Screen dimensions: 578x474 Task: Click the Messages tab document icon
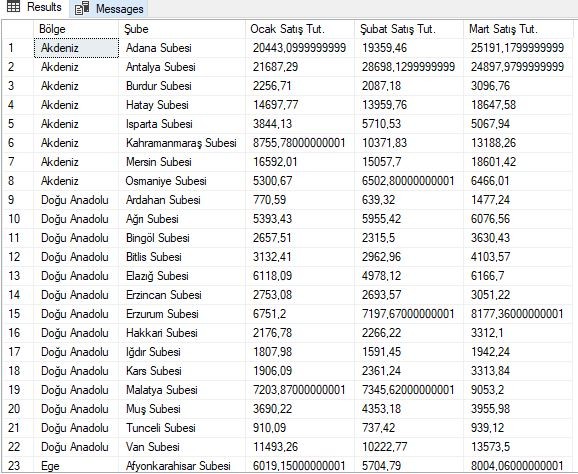82,8
